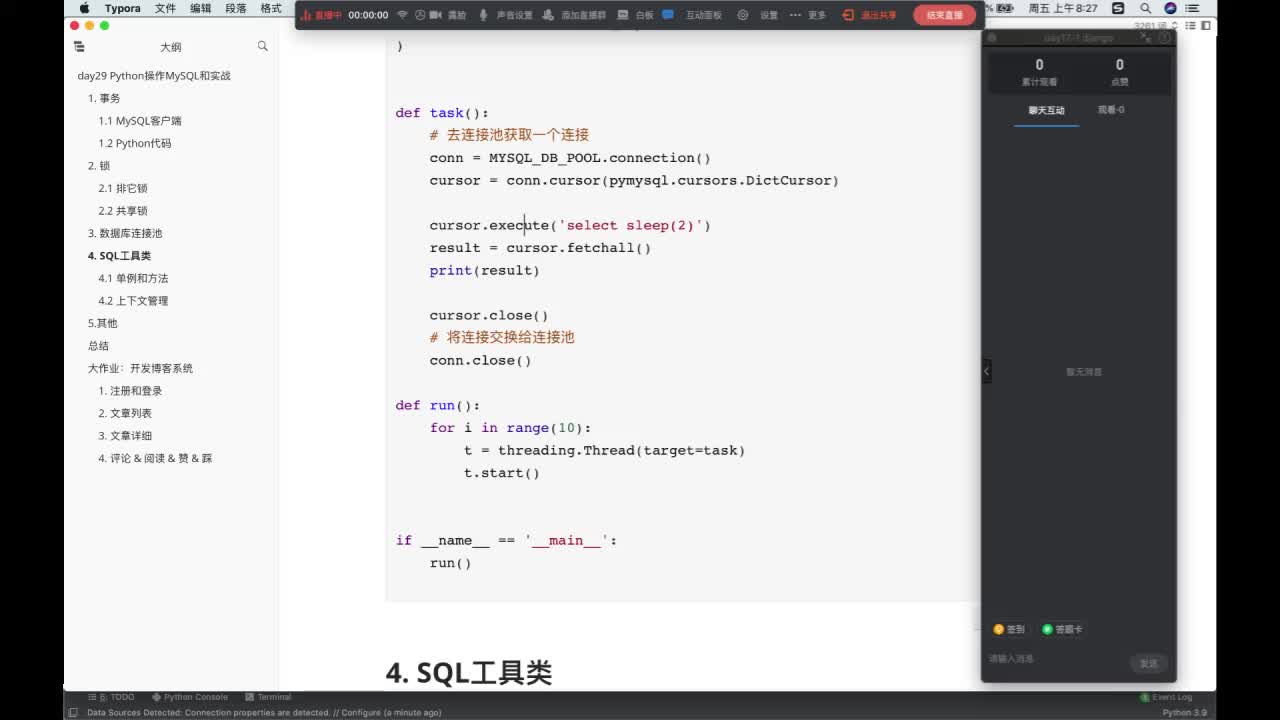Jump to 2. 锁 in outline
Image resolution: width=1280 pixels, height=720 pixels.
[x=99, y=166]
